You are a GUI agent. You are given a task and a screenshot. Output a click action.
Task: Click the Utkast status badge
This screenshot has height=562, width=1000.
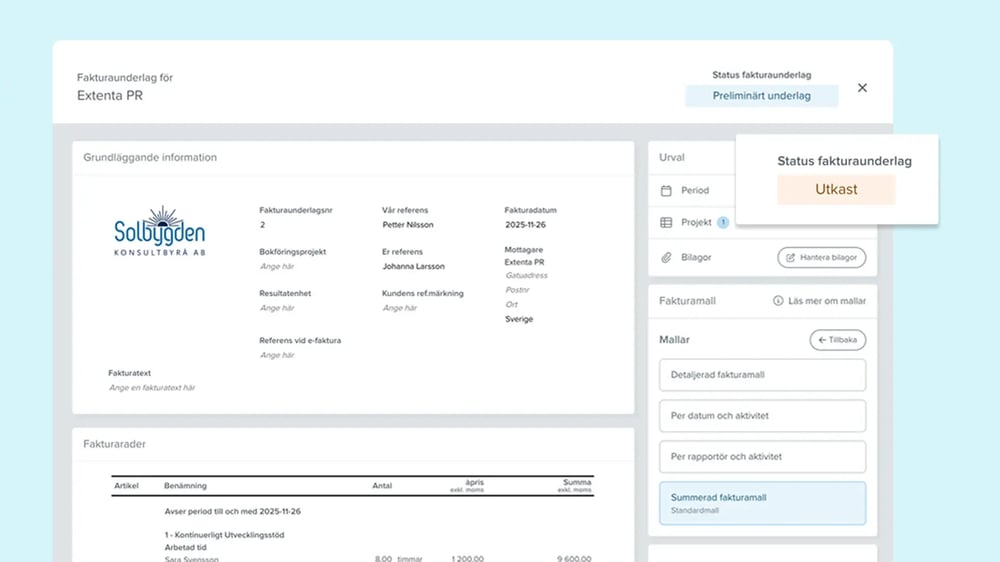[836, 189]
